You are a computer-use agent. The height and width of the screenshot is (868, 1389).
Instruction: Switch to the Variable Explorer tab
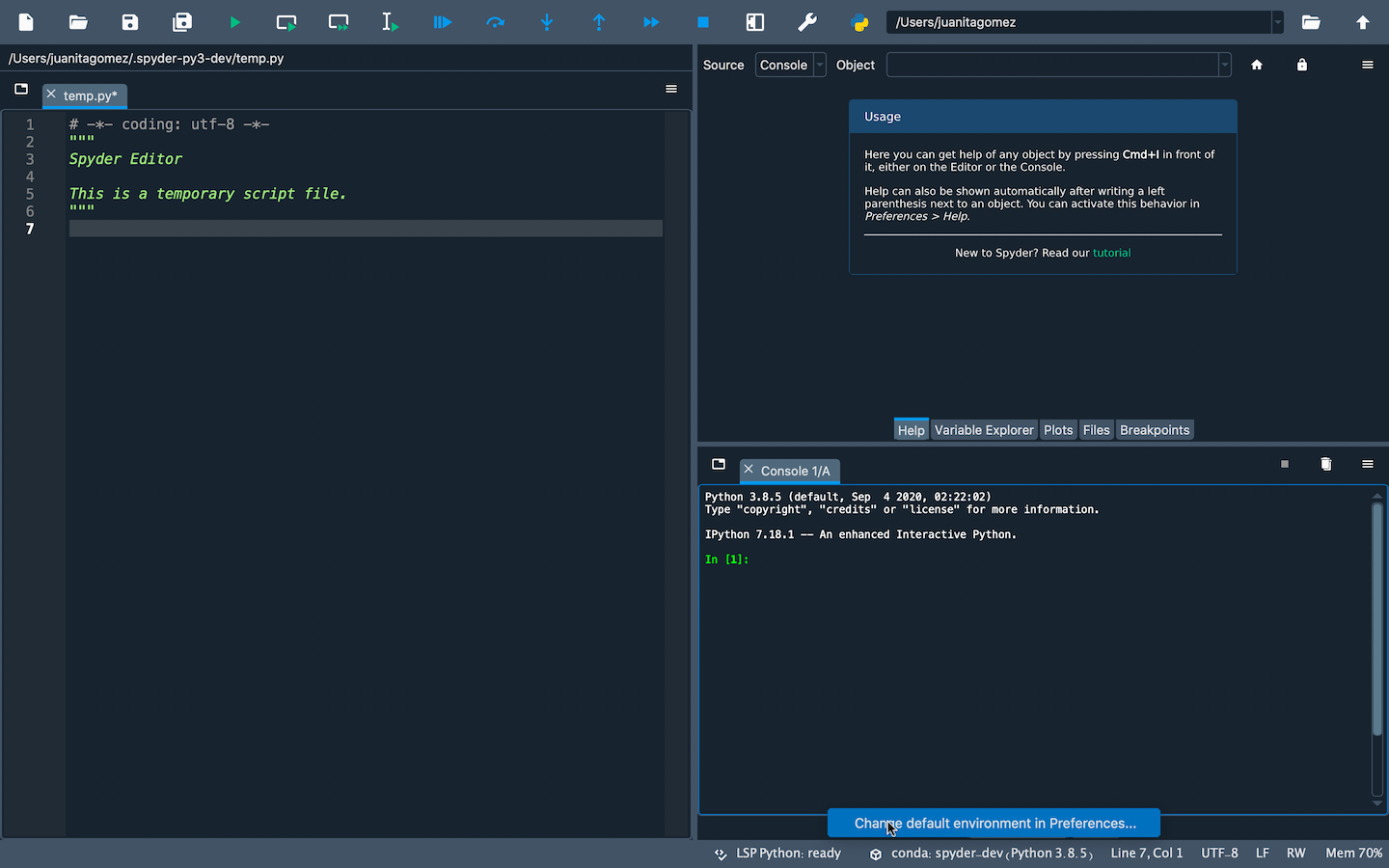[x=984, y=430]
